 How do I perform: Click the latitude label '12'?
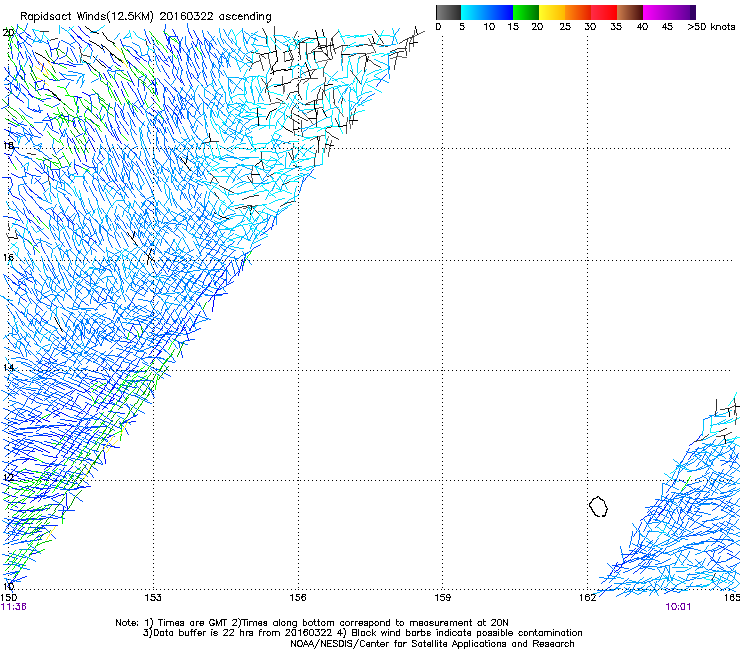point(8,478)
